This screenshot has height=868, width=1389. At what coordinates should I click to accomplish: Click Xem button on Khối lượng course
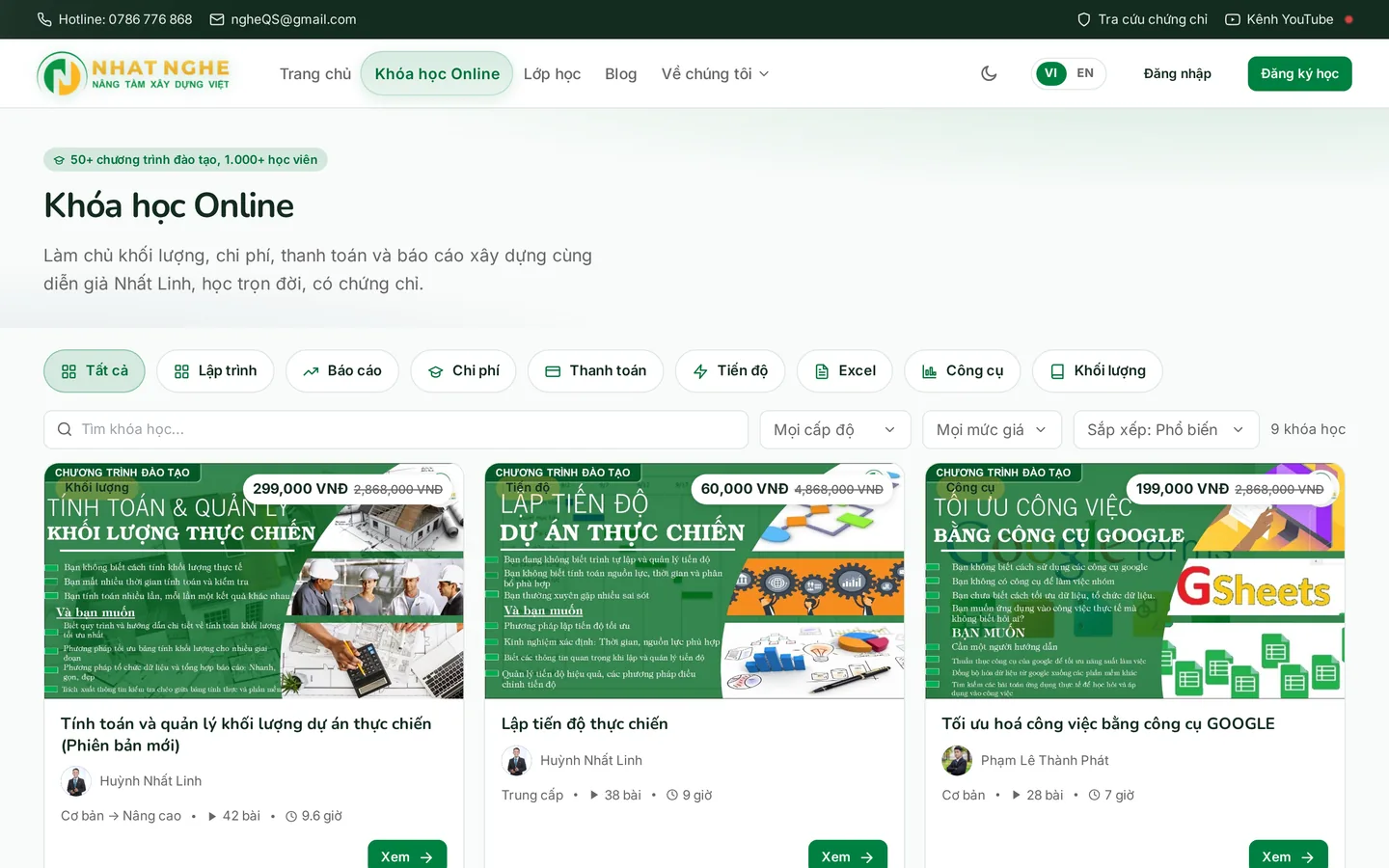[407, 856]
